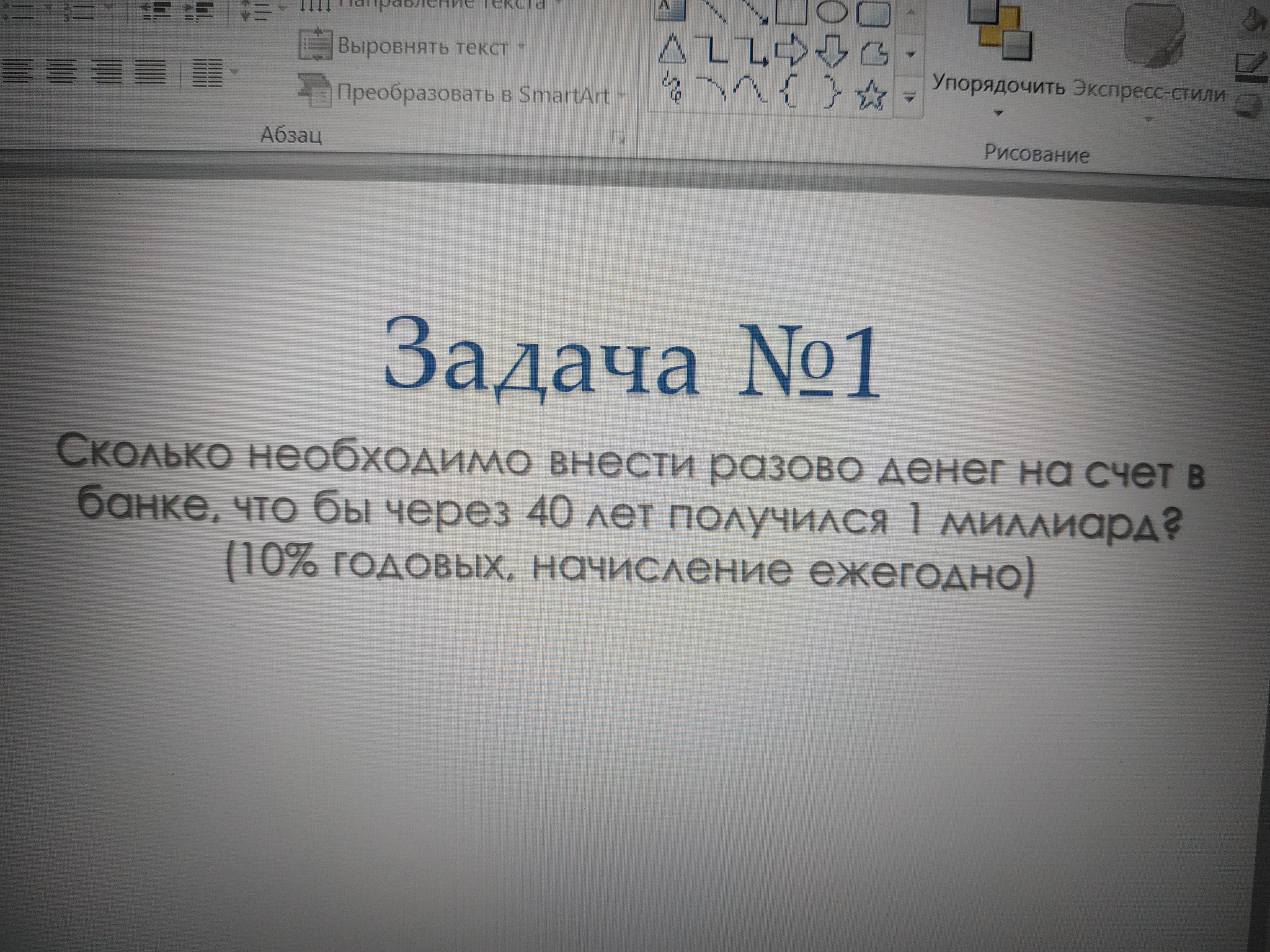Screen dimensions: 1270x952
Task: Click the shape effects icon
Action: point(1248,105)
